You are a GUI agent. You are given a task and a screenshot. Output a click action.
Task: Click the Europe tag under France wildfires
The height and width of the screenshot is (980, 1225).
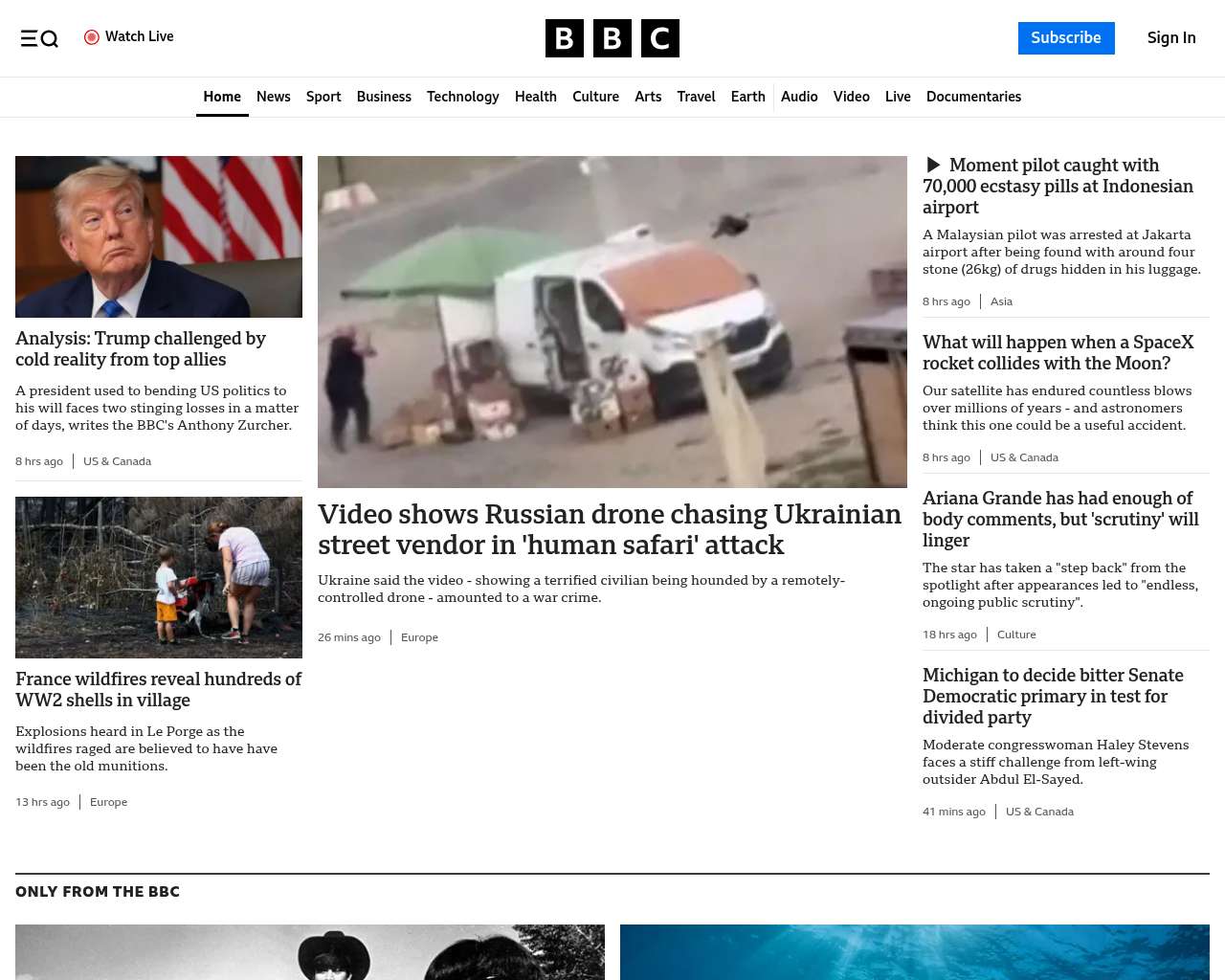108,802
